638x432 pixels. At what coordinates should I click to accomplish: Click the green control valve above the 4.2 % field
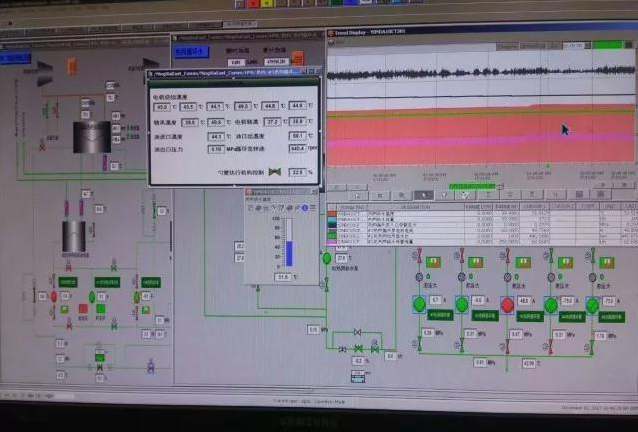click(x=358, y=349)
